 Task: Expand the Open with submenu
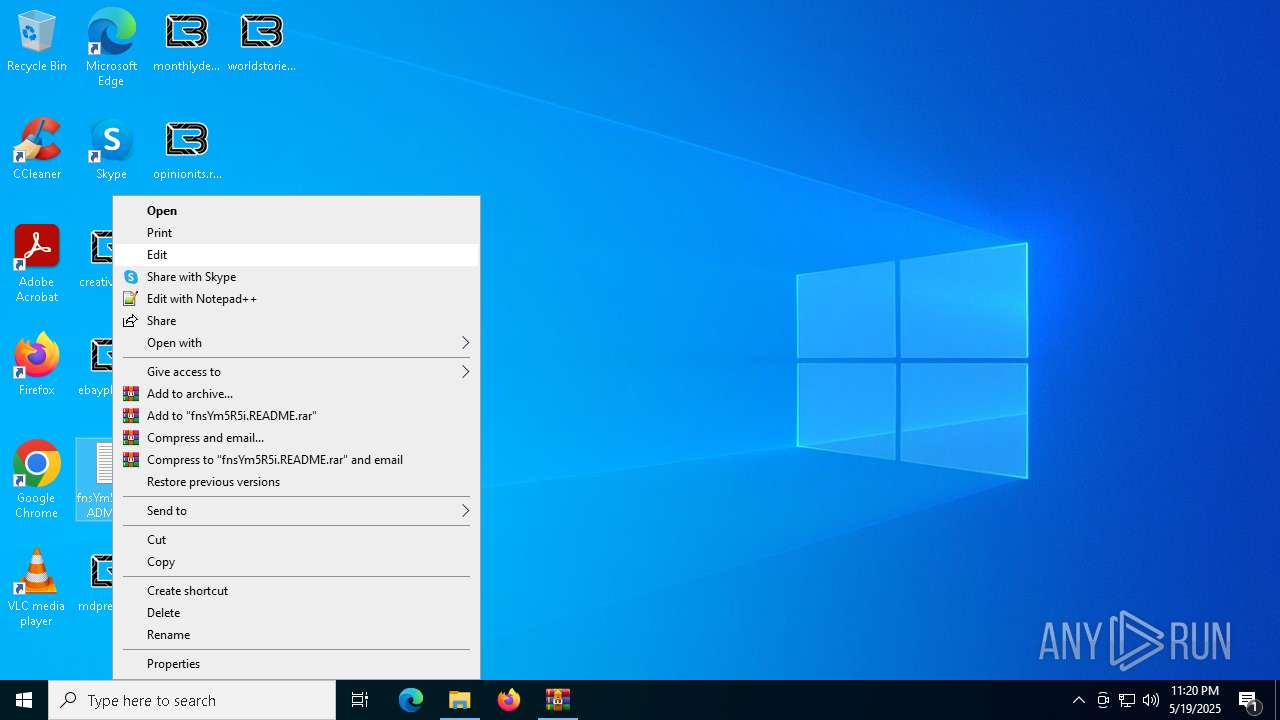pos(296,343)
